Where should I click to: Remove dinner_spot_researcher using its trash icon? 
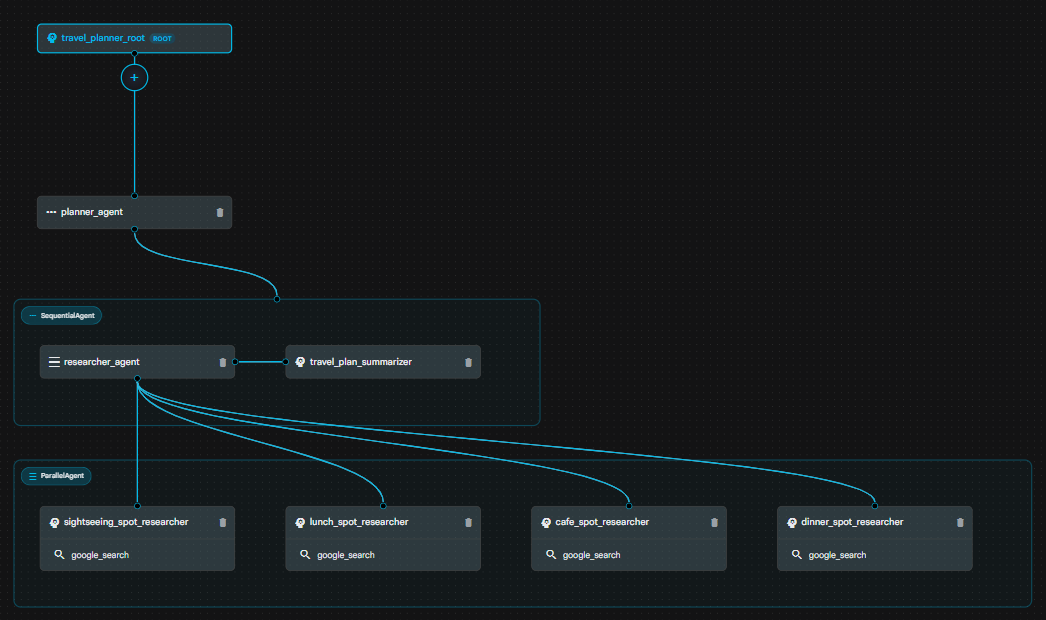click(x=960, y=522)
